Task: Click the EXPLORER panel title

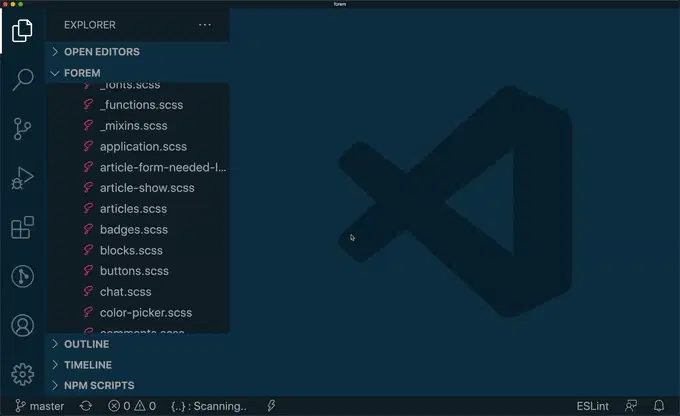Action: point(90,25)
